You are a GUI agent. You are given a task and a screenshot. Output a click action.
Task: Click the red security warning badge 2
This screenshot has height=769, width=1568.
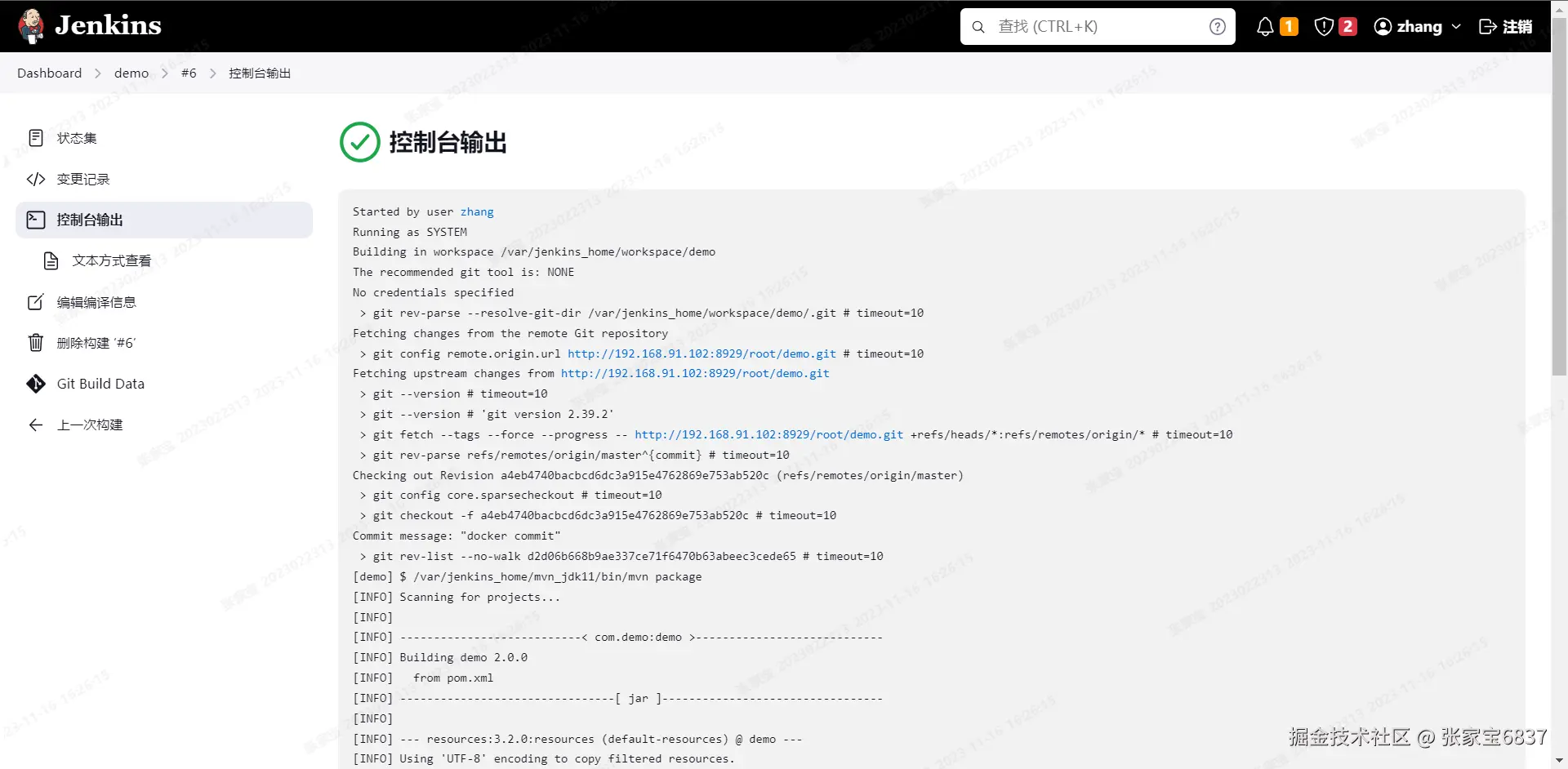pos(1347,27)
